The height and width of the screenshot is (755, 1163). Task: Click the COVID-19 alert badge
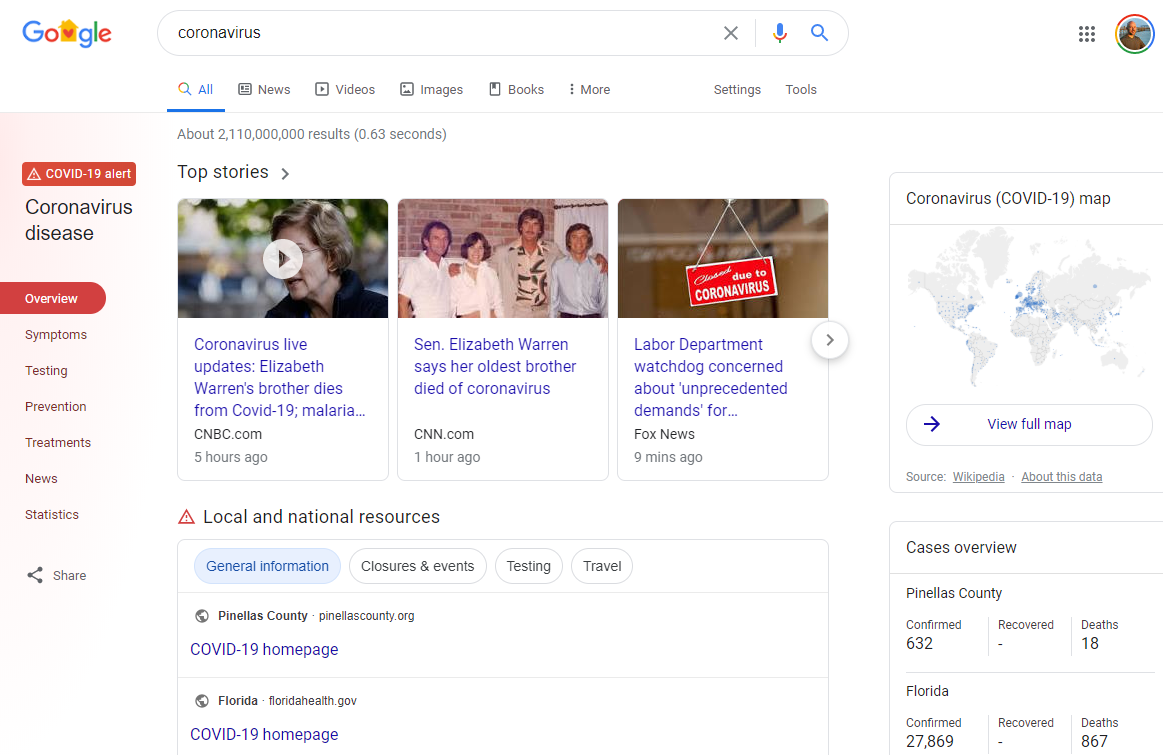(x=79, y=174)
